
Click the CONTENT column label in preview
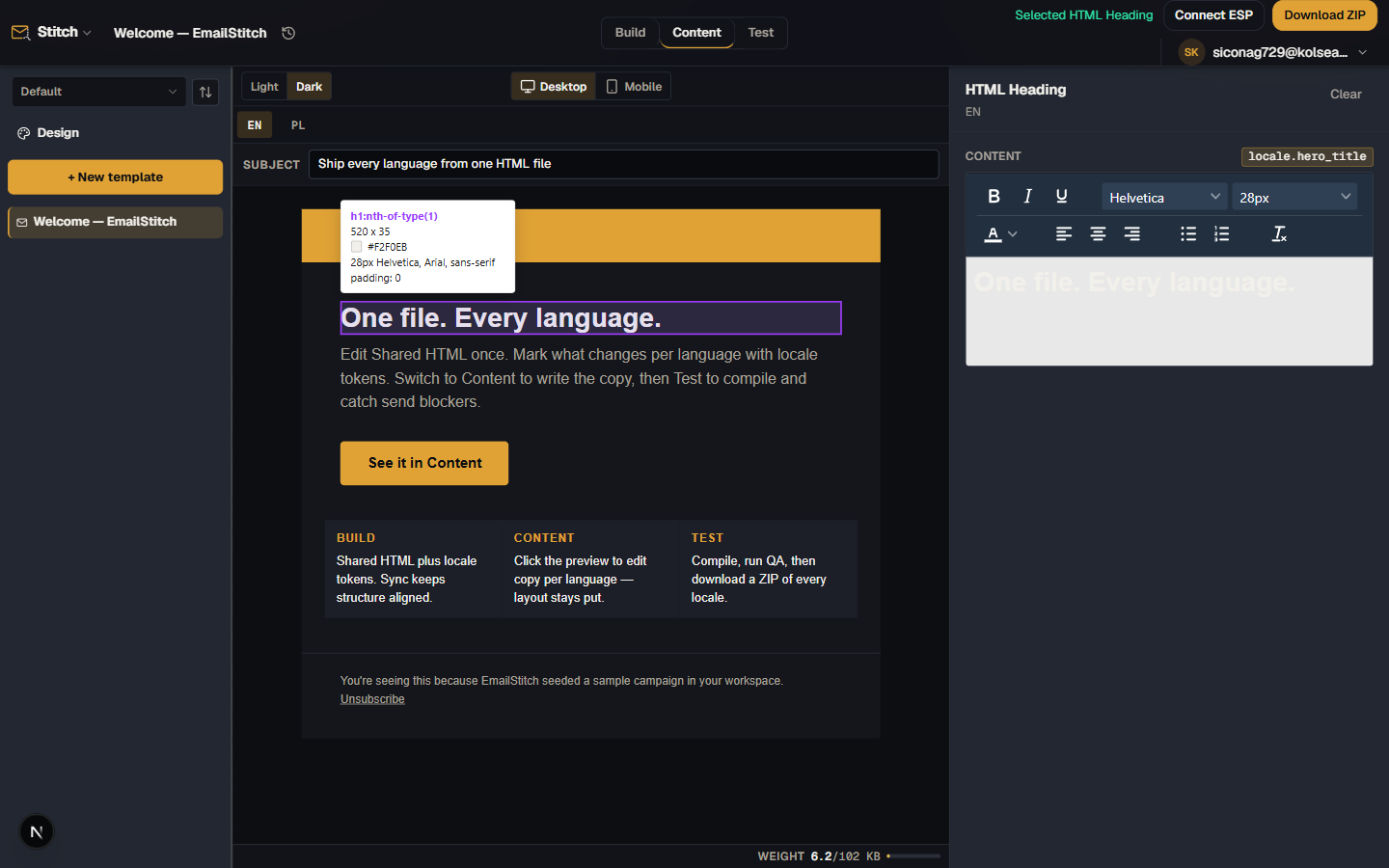(544, 538)
